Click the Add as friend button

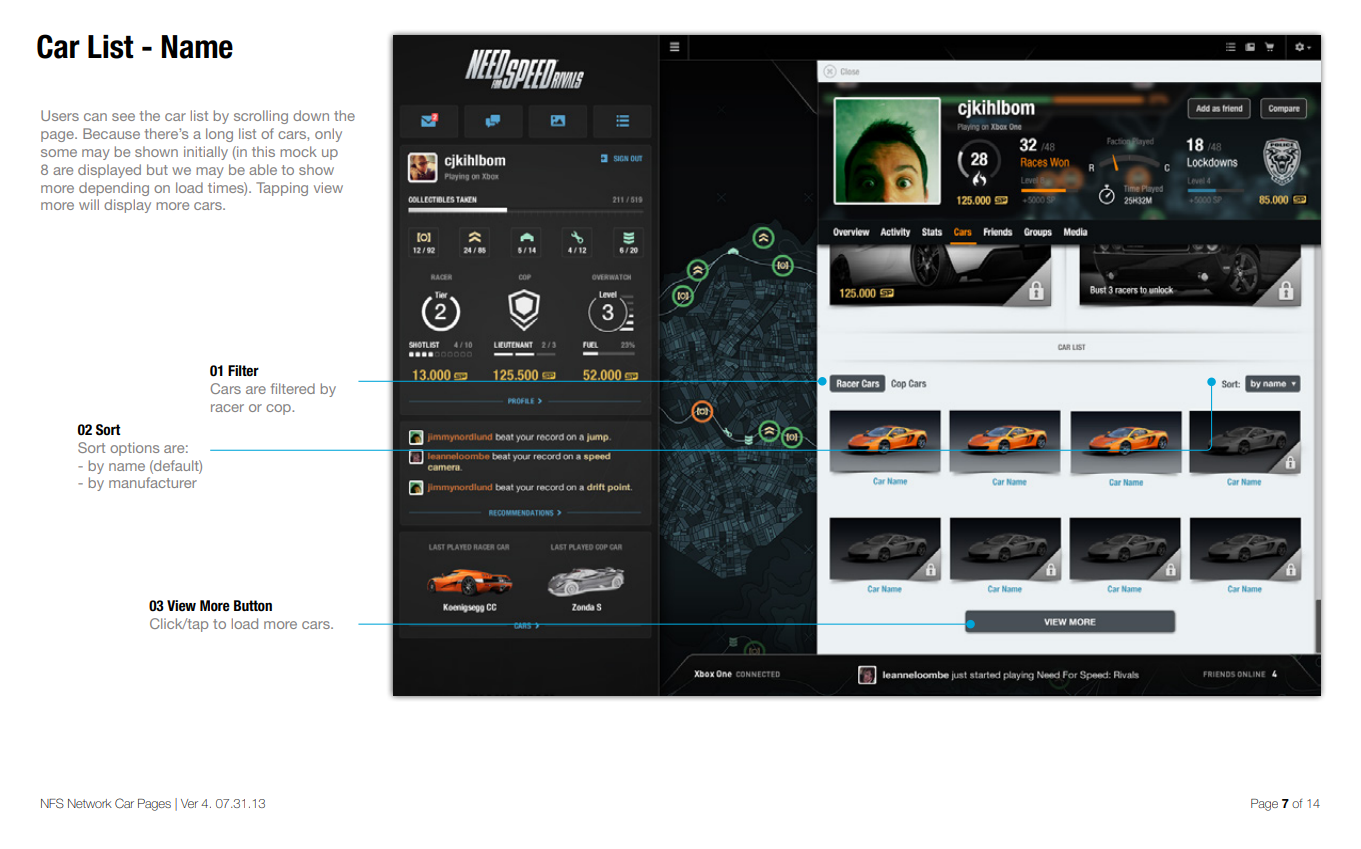tap(1219, 108)
